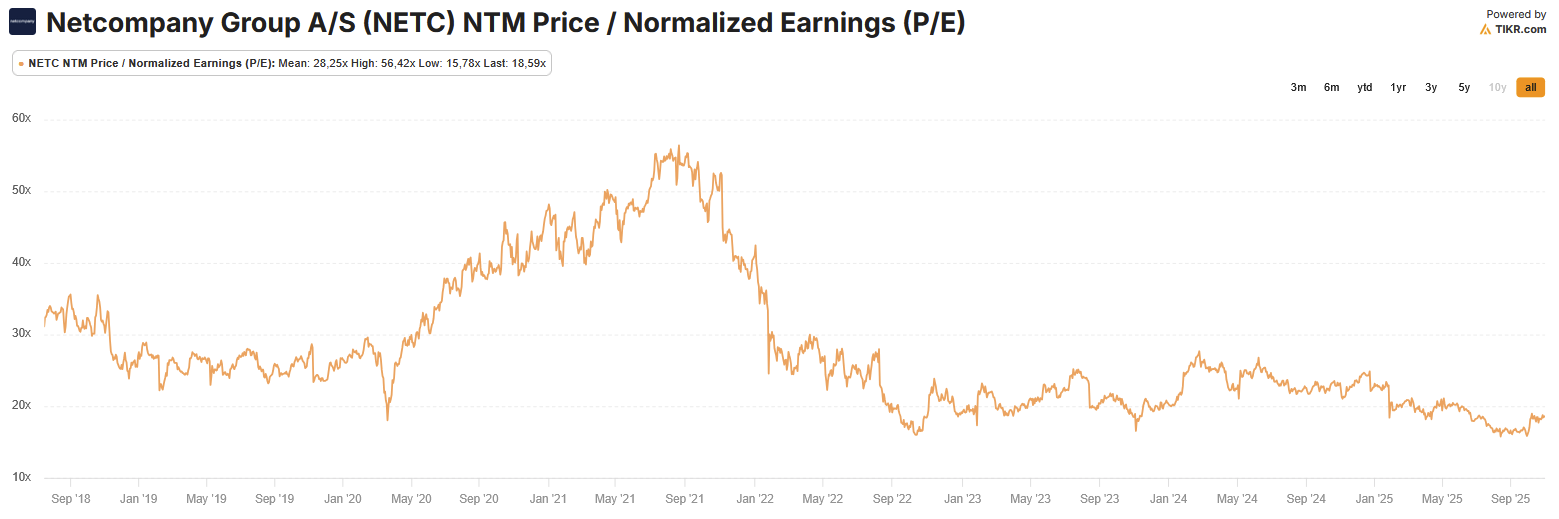1559x519 pixels.
Task: Click the Sep '21 x-axis label
Action: (x=687, y=498)
